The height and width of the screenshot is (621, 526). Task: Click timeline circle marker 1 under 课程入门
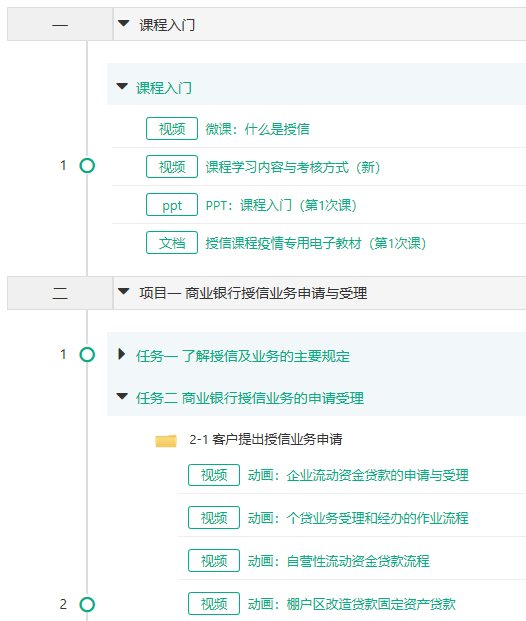click(87, 166)
